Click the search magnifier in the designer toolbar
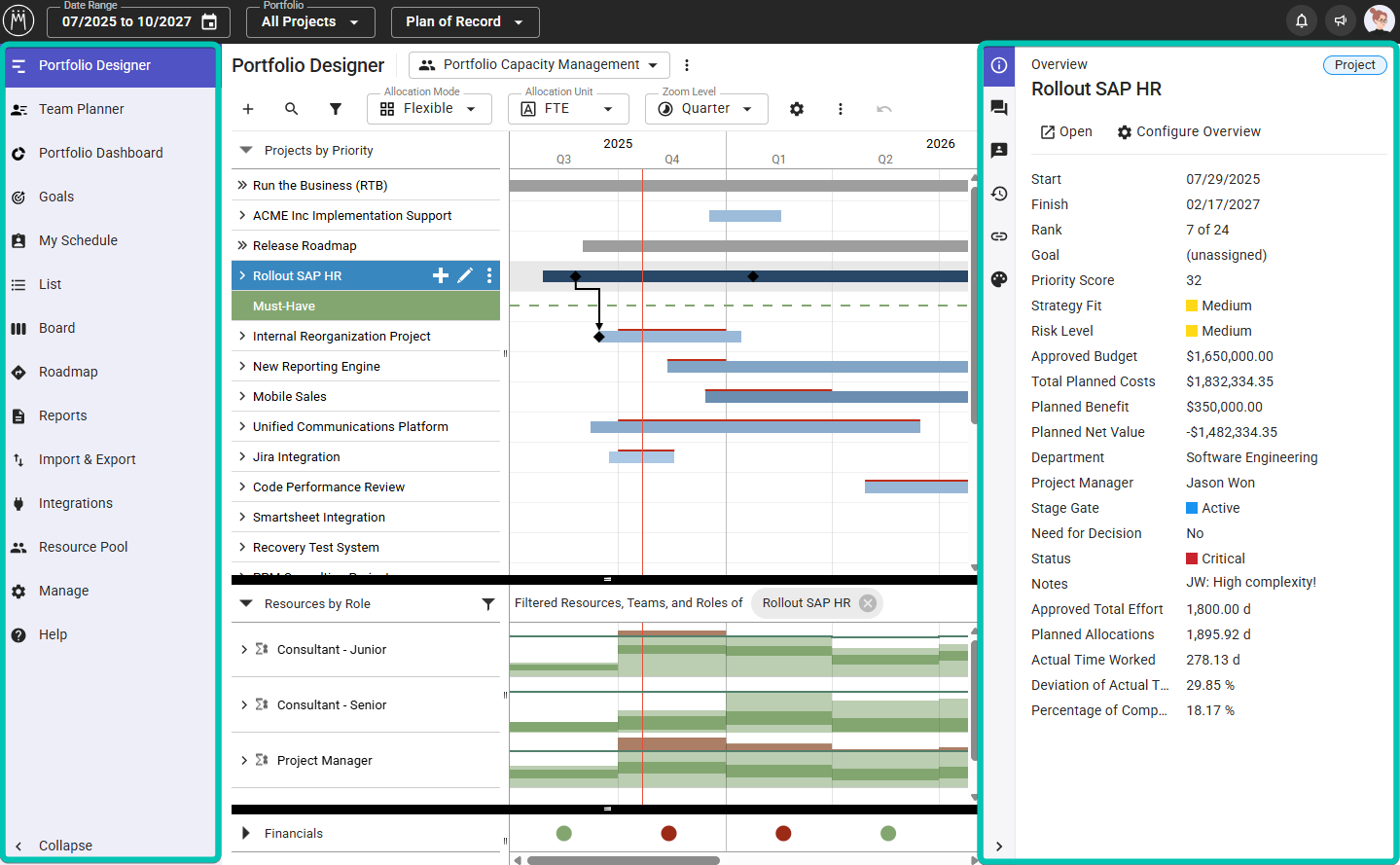1400x865 pixels. [x=291, y=109]
